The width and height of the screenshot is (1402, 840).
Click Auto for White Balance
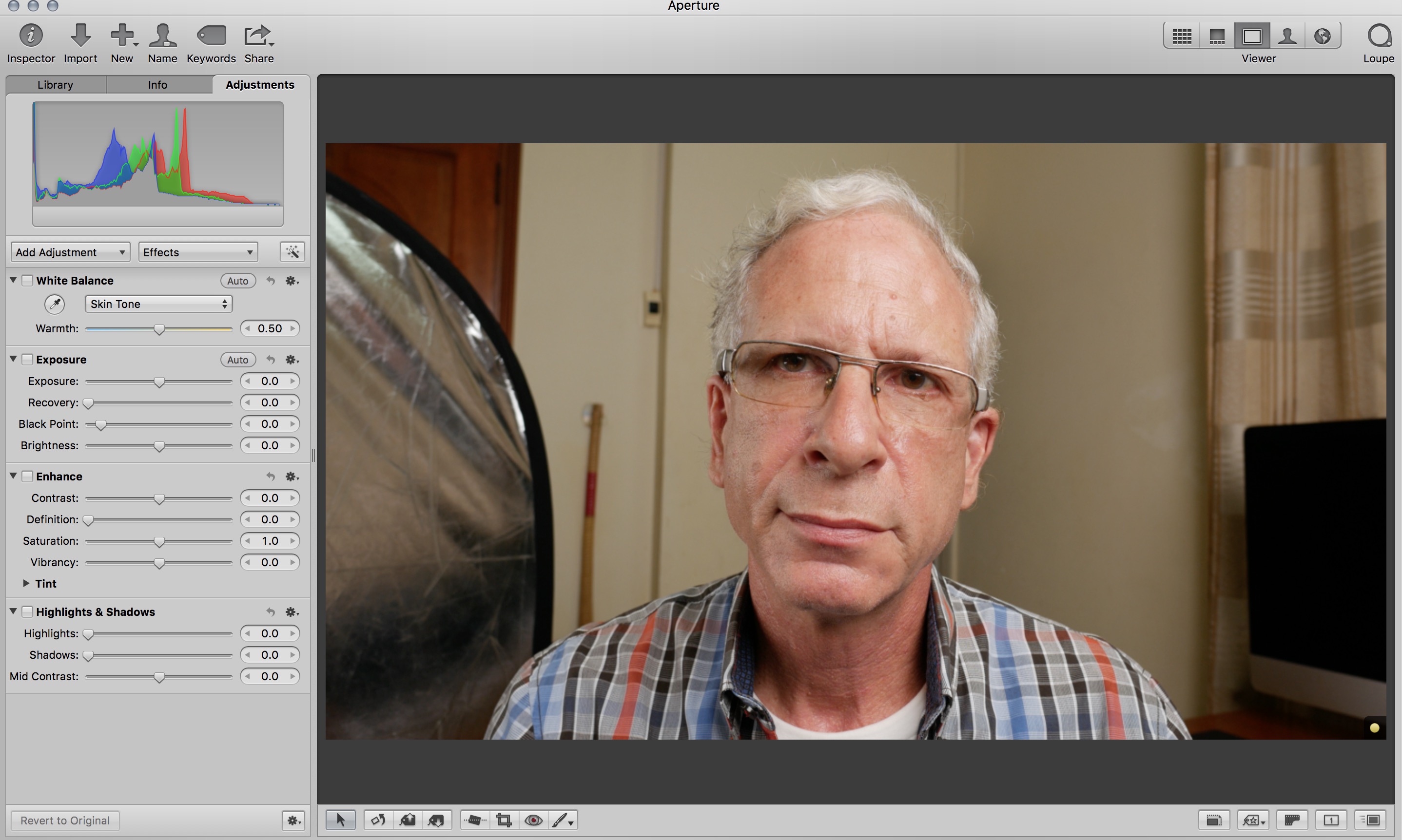click(238, 281)
